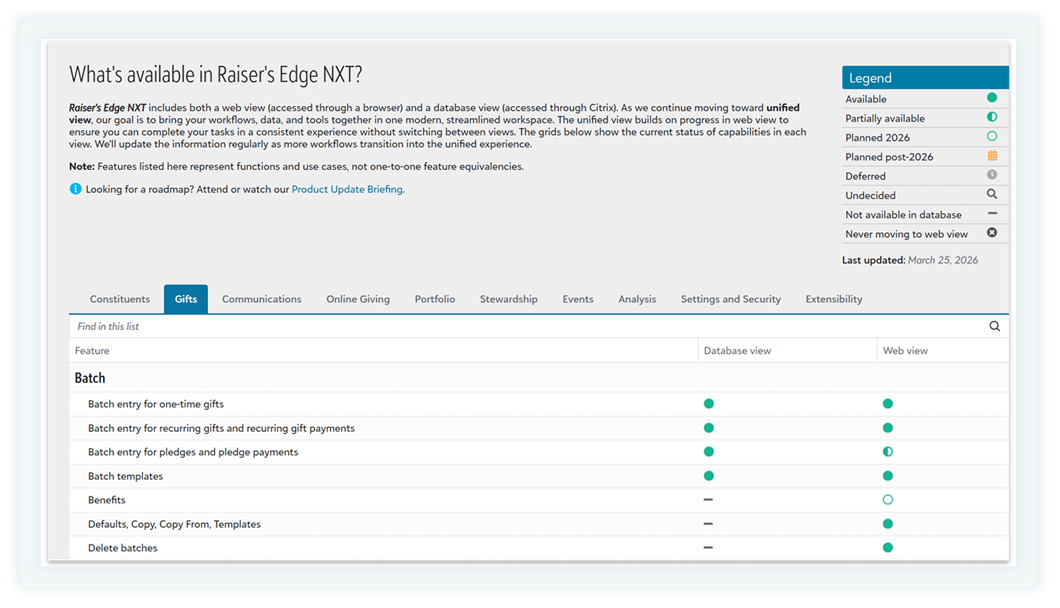Click the Deferred clock icon in legend
1060x608 pixels.
pyautogui.click(x=992, y=174)
